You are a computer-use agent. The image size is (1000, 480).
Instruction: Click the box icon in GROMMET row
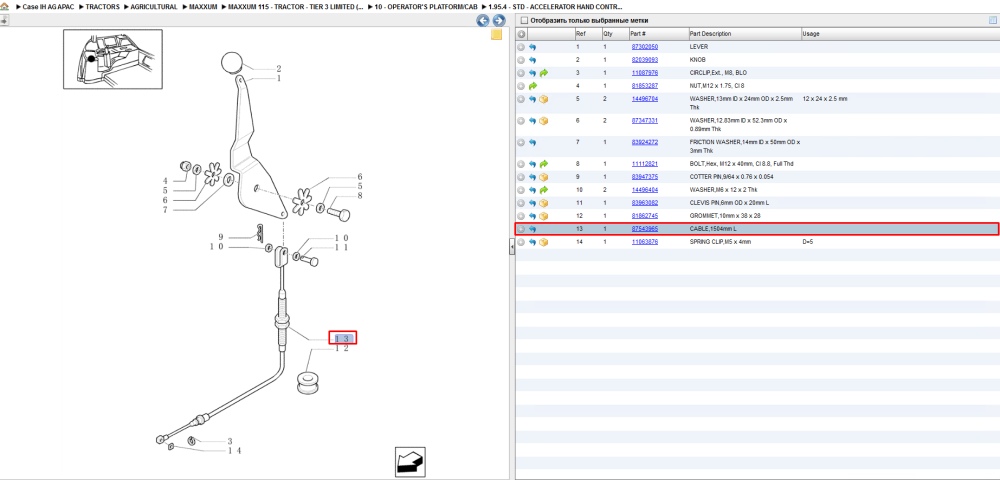[543, 216]
